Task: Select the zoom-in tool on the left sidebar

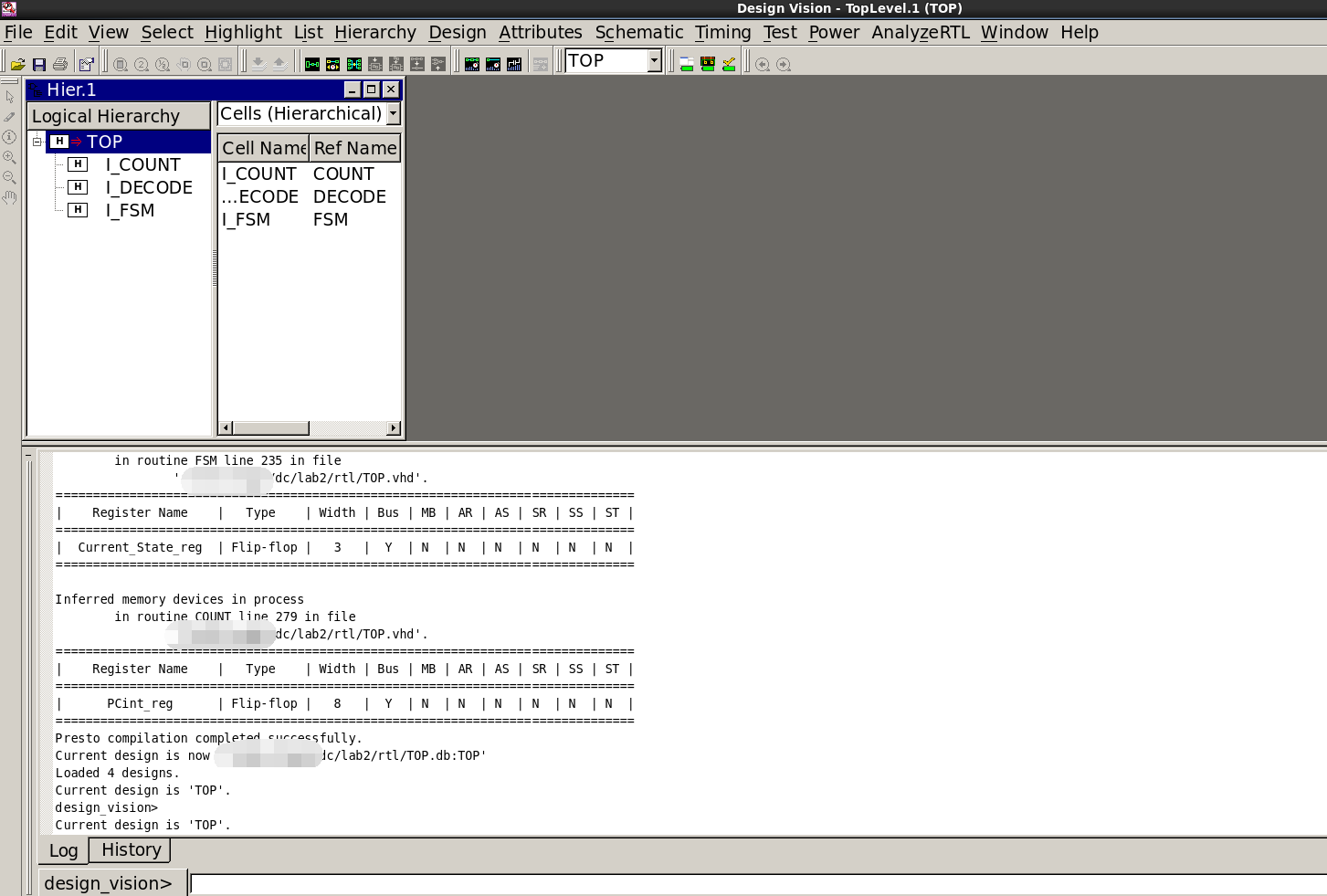Action: (x=10, y=157)
